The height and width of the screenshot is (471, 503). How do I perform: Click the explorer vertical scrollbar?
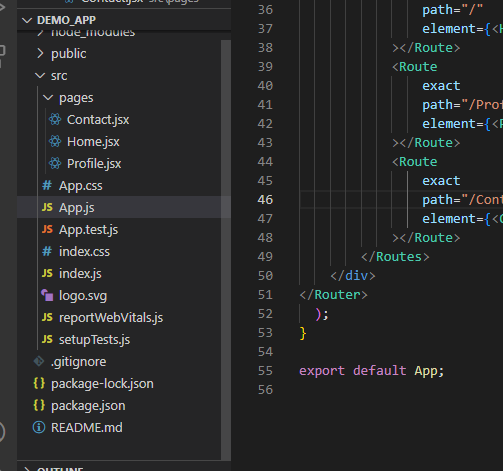point(226,250)
